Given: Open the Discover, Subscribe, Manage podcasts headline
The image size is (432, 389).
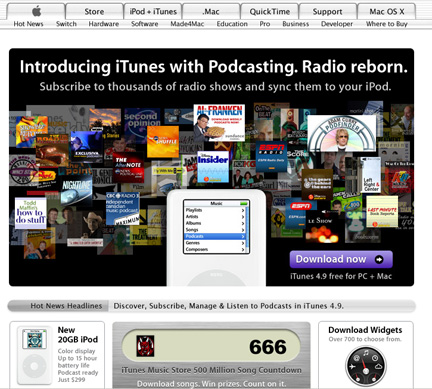Looking at the screenshot, I should (228, 306).
